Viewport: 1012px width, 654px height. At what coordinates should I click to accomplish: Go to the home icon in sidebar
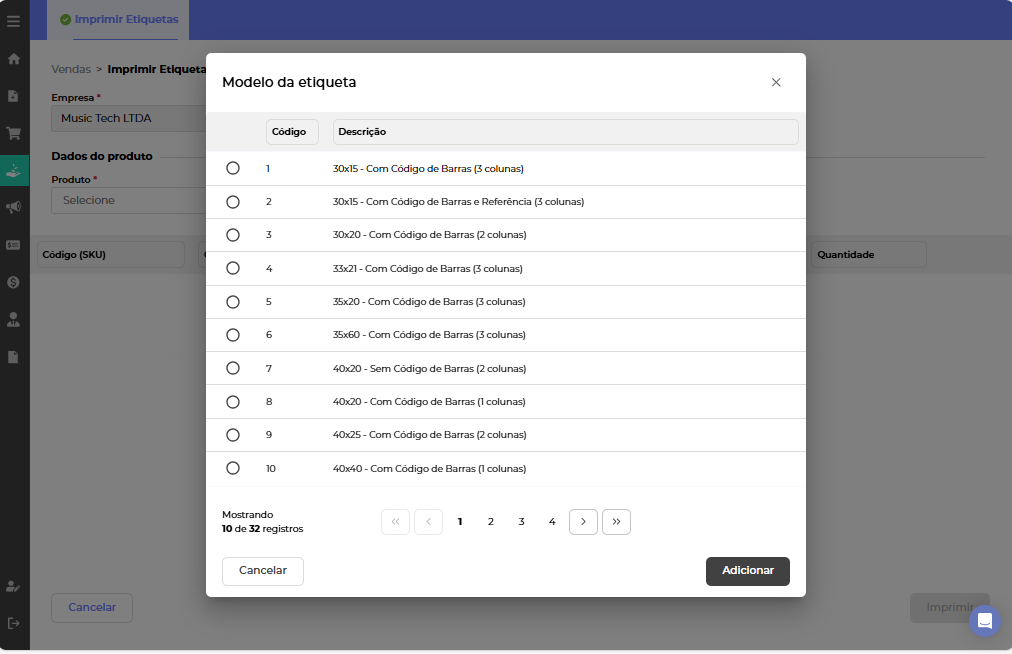[14, 59]
